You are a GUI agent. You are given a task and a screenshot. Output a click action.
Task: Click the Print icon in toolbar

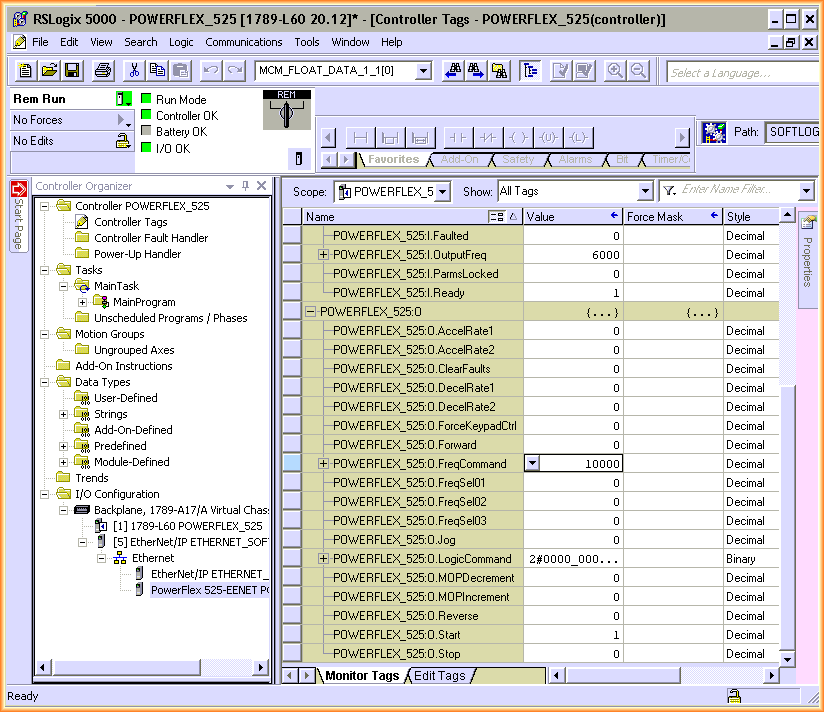[103, 70]
